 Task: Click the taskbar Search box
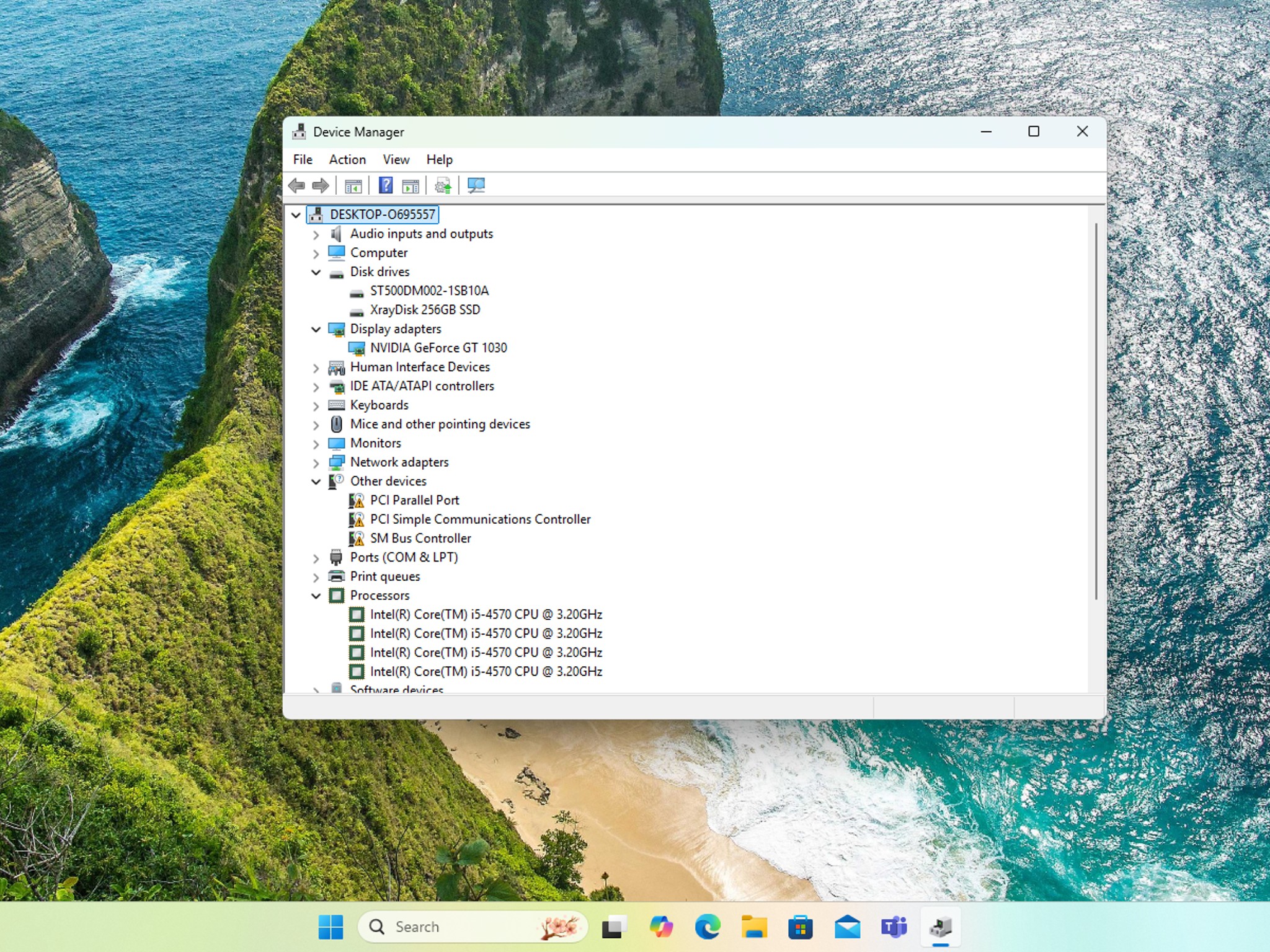point(473,927)
